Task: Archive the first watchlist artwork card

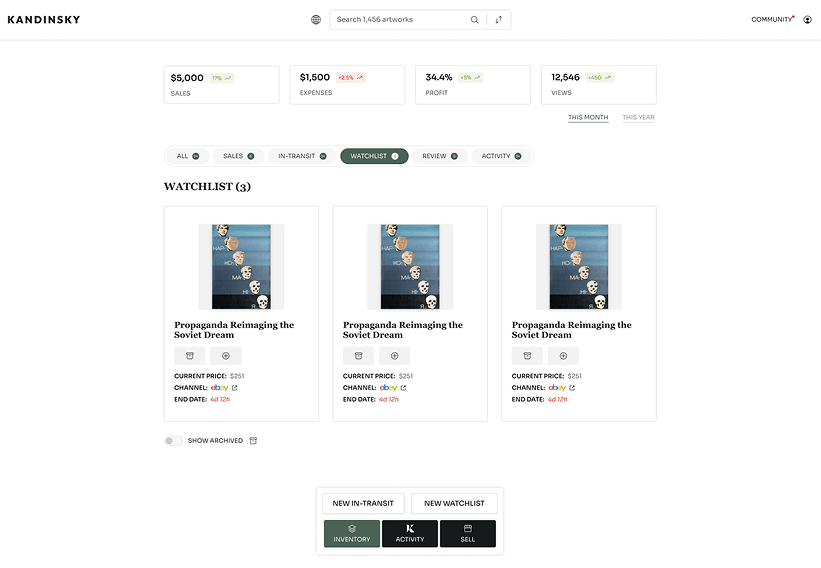Action: coord(189,356)
